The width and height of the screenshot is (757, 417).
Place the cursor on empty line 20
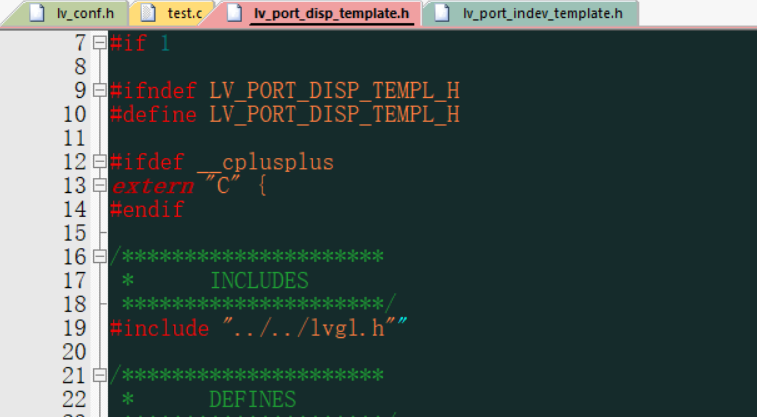pyautogui.click(x=432, y=352)
